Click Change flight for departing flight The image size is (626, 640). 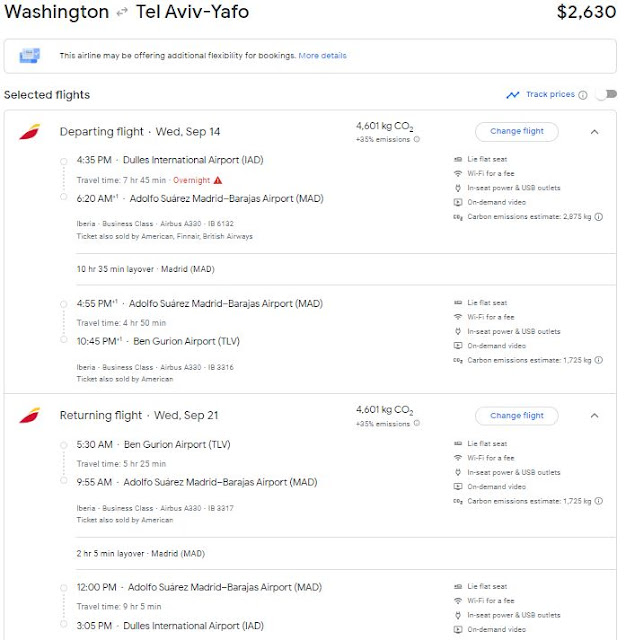[x=516, y=131]
